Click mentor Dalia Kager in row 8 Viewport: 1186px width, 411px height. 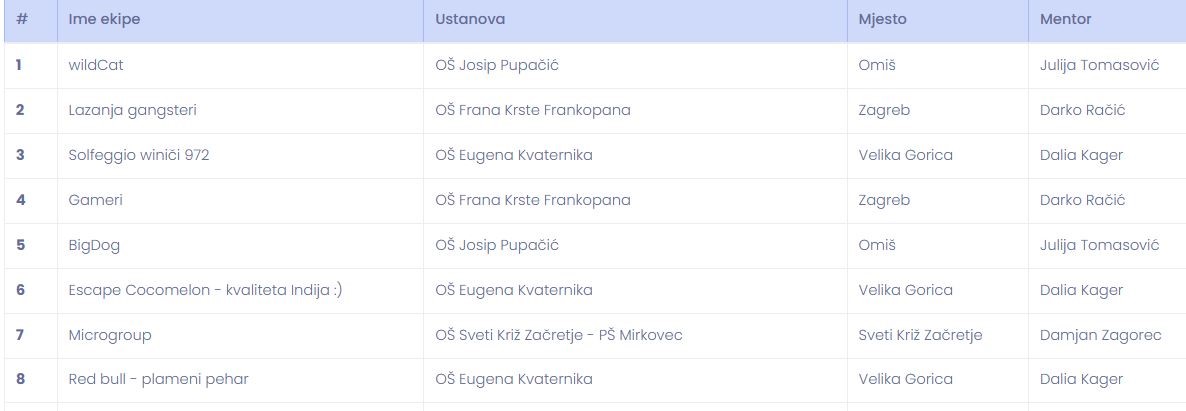tap(1082, 379)
